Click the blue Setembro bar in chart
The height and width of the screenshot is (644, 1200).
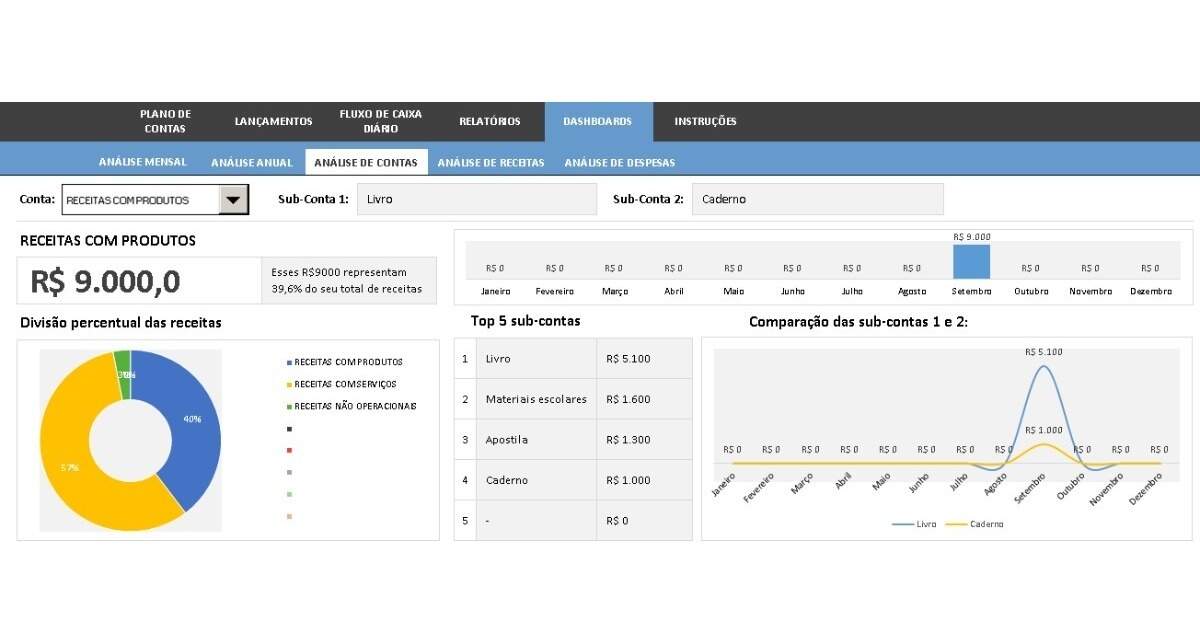coord(971,262)
